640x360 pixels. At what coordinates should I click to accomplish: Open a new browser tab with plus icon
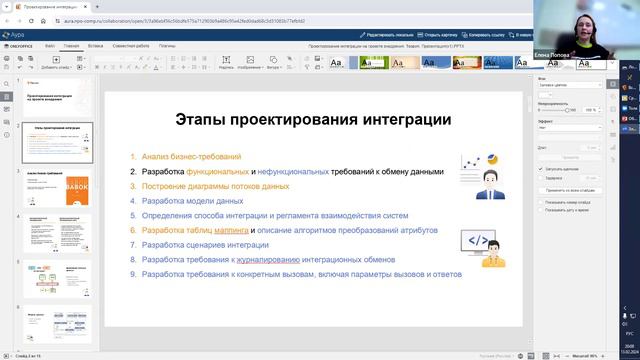point(97,7)
